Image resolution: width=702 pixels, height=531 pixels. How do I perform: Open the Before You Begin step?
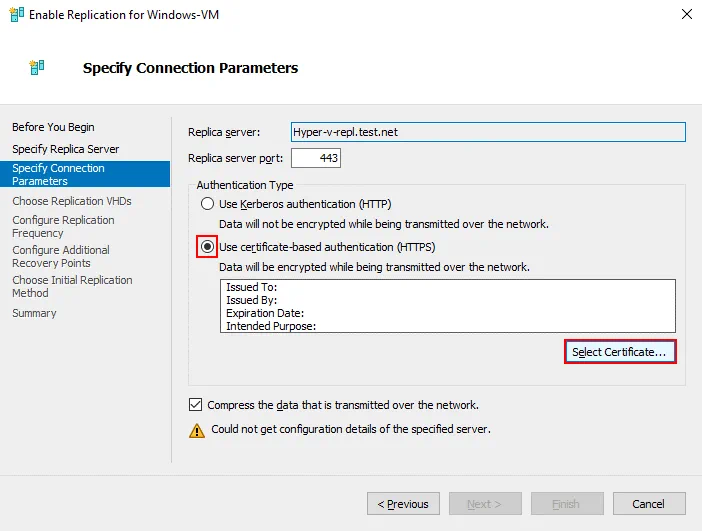pos(53,127)
